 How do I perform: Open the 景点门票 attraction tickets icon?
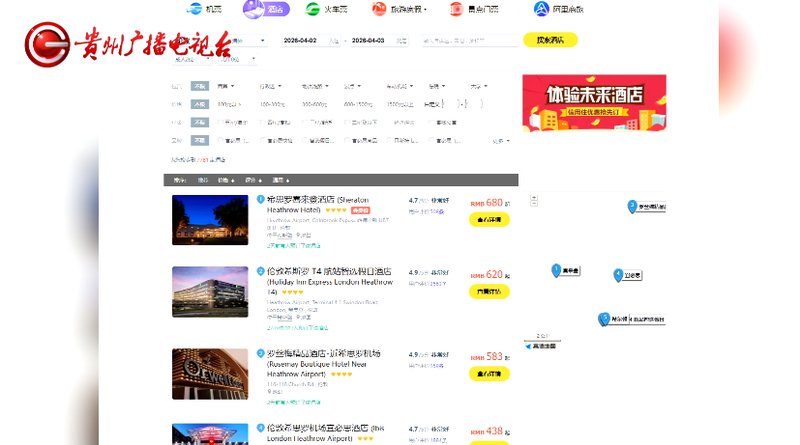pos(456,9)
